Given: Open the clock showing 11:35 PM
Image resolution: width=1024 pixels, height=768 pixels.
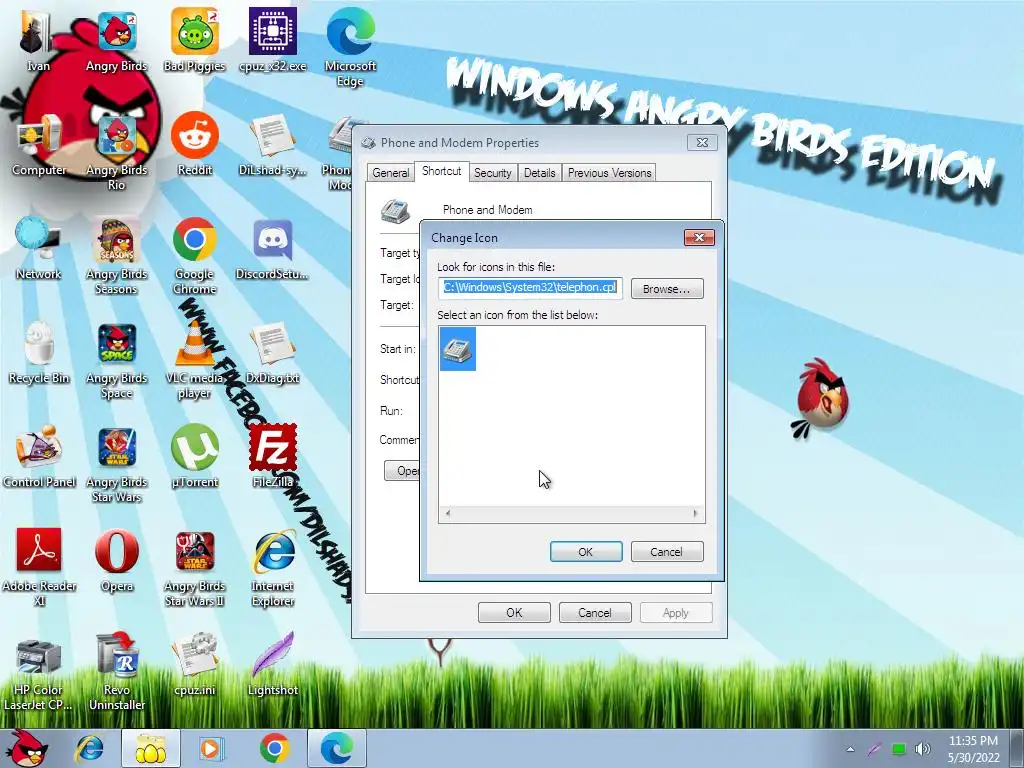Looking at the screenshot, I should (973, 748).
